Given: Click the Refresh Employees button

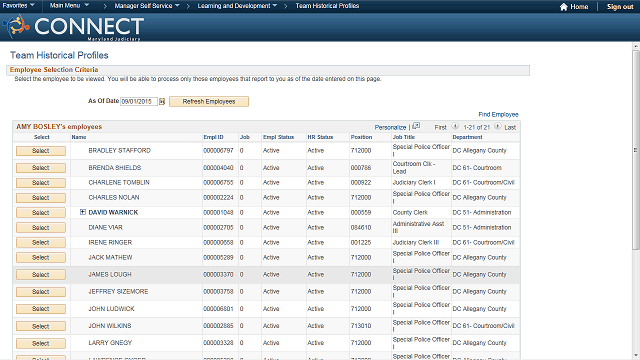Looking at the screenshot, I should [209, 102].
